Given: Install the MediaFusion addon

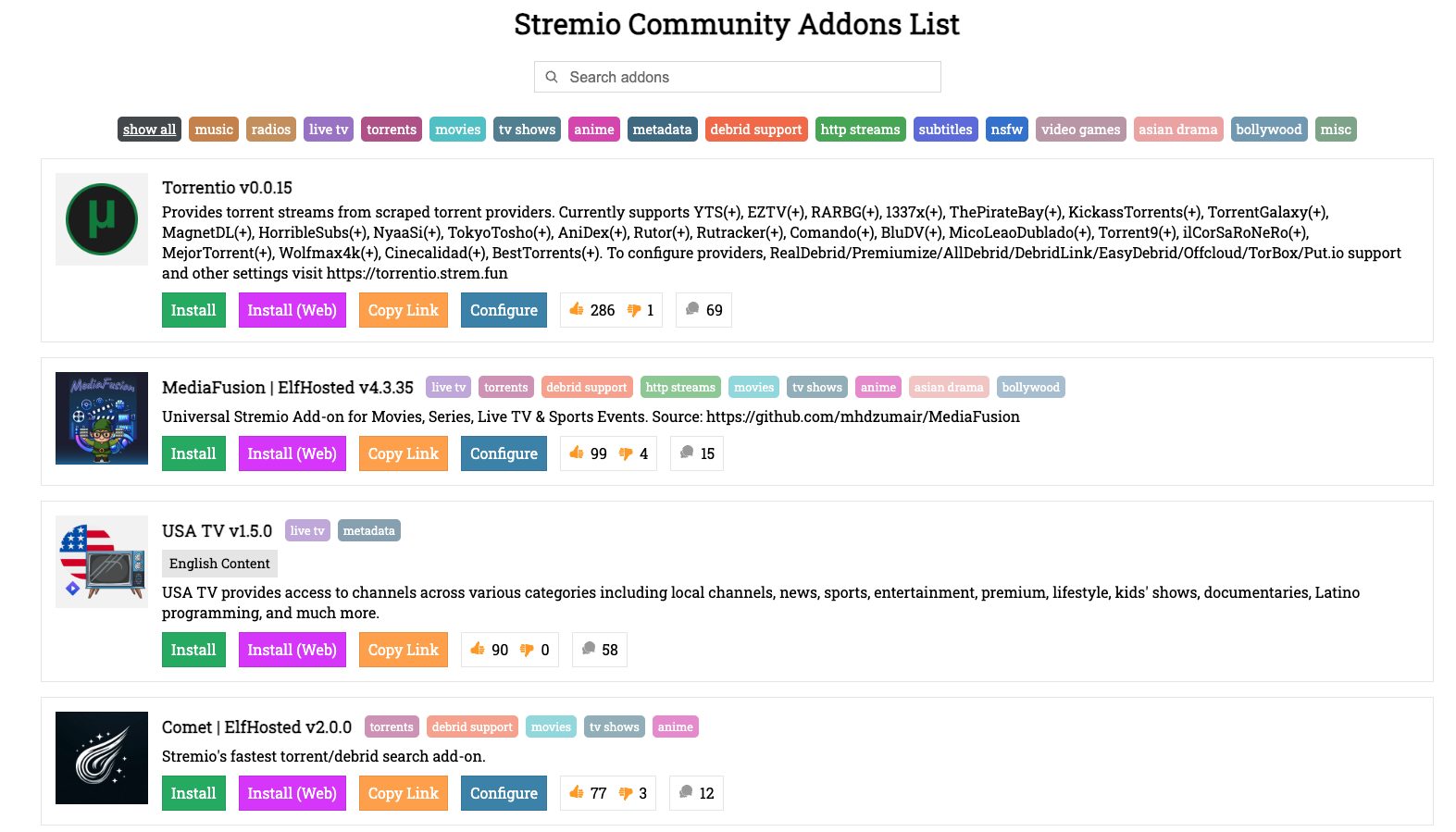Looking at the screenshot, I should (x=193, y=453).
